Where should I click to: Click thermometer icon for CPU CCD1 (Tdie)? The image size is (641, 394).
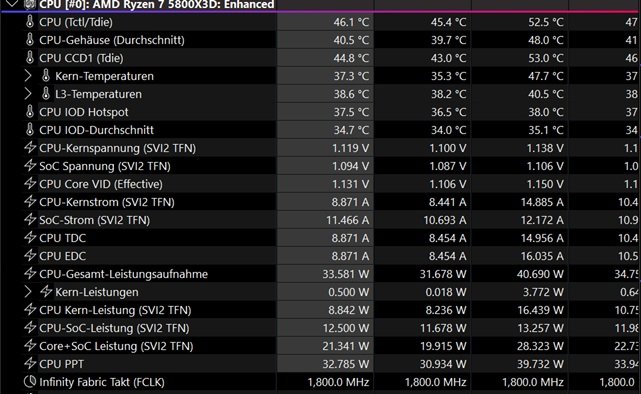[x=30, y=58]
